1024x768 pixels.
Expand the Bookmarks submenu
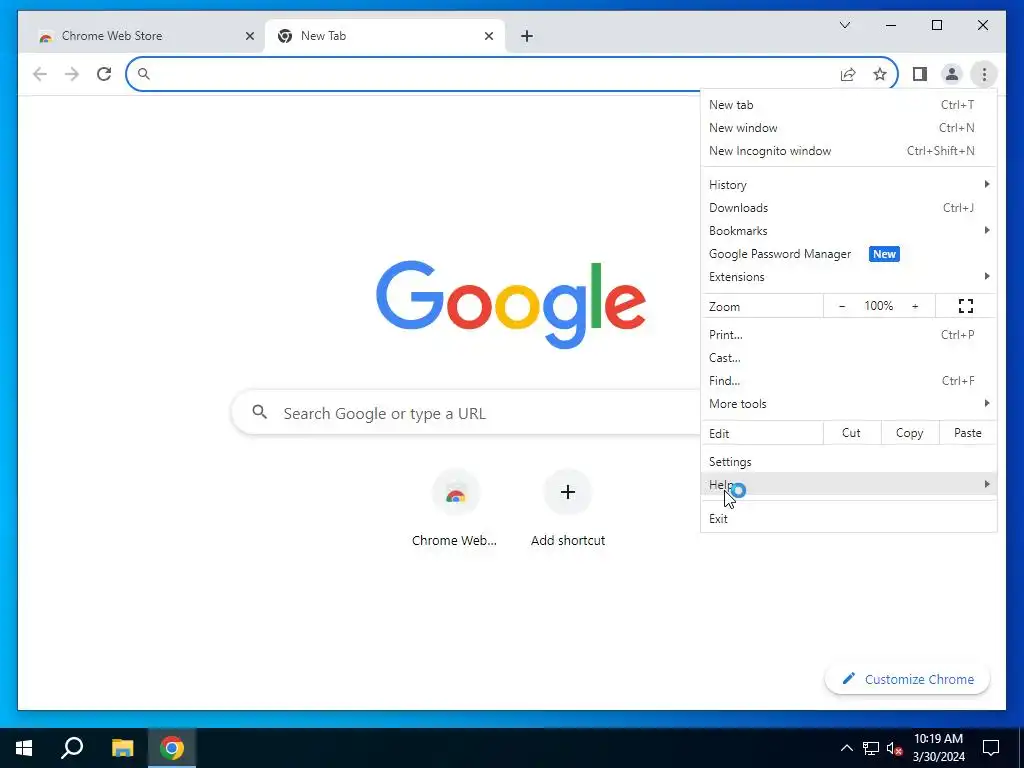(x=848, y=231)
